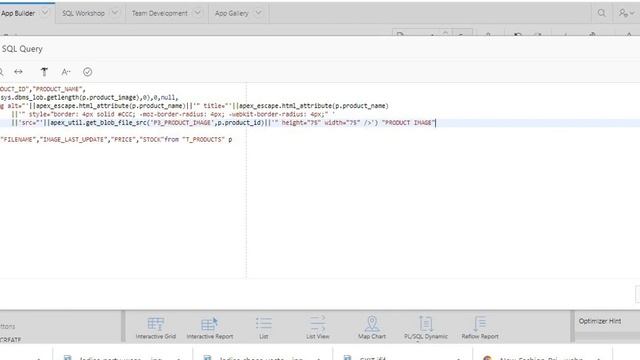
Task: Expand the Team Development dropdown arrow
Action: (198, 13)
